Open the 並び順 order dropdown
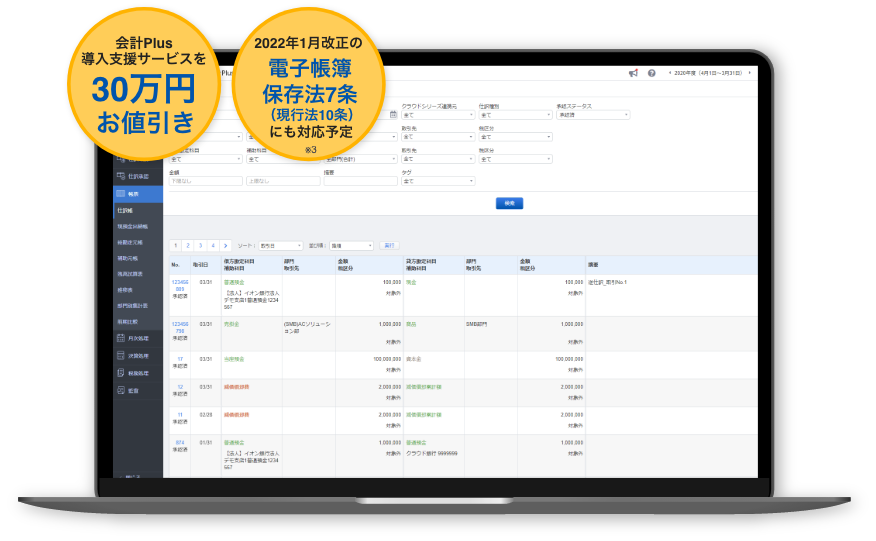 pyautogui.click(x=351, y=246)
